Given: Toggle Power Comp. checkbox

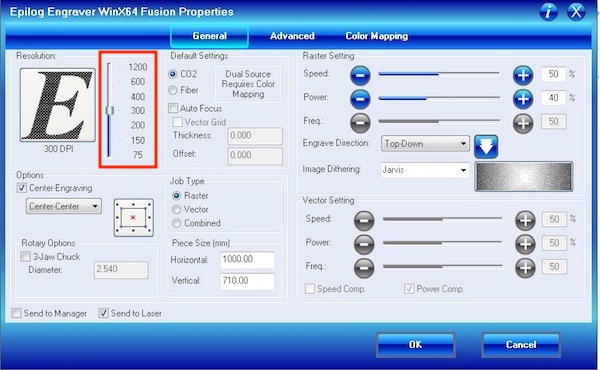Looking at the screenshot, I should coord(409,289).
